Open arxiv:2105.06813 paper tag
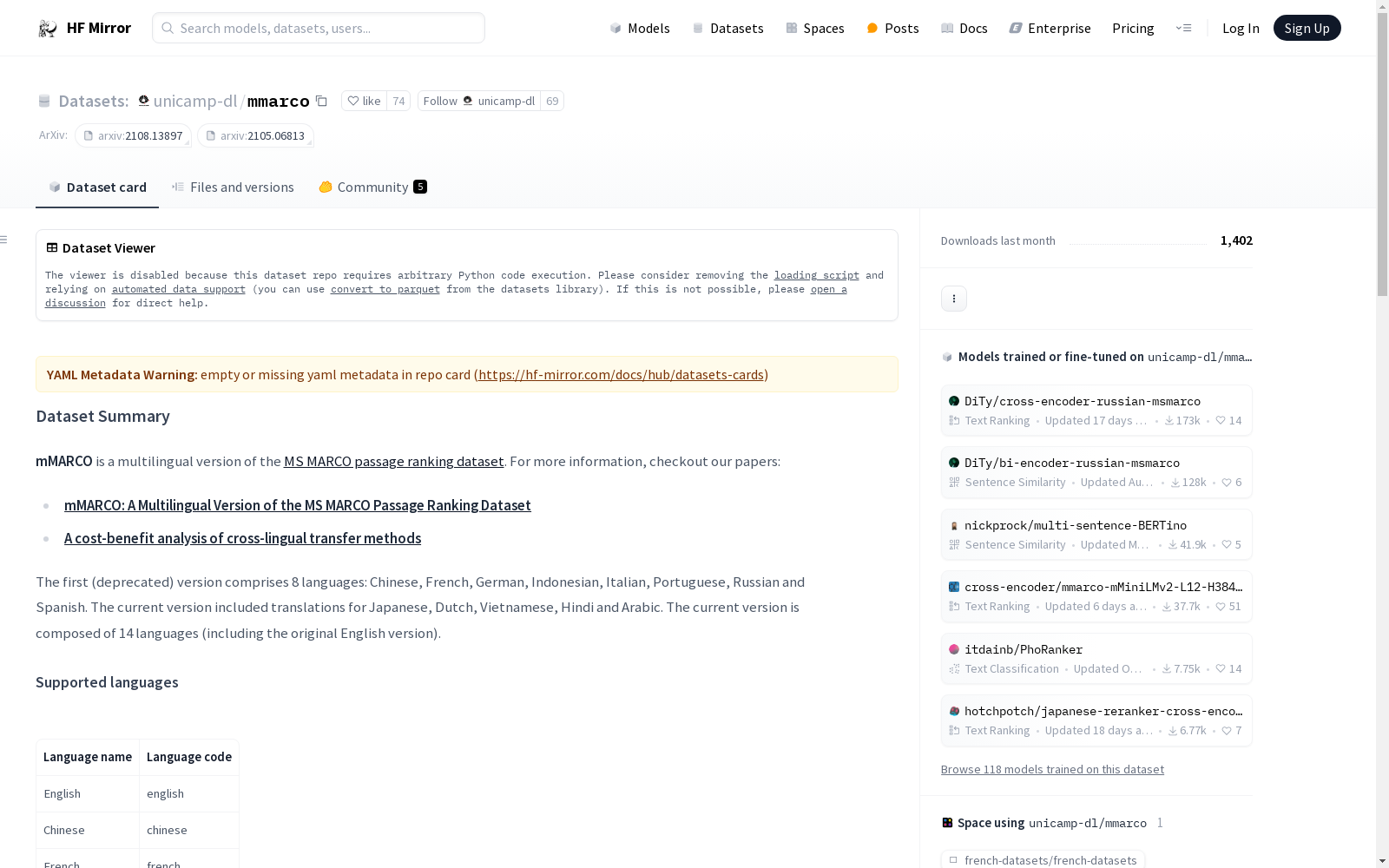 [x=255, y=135]
